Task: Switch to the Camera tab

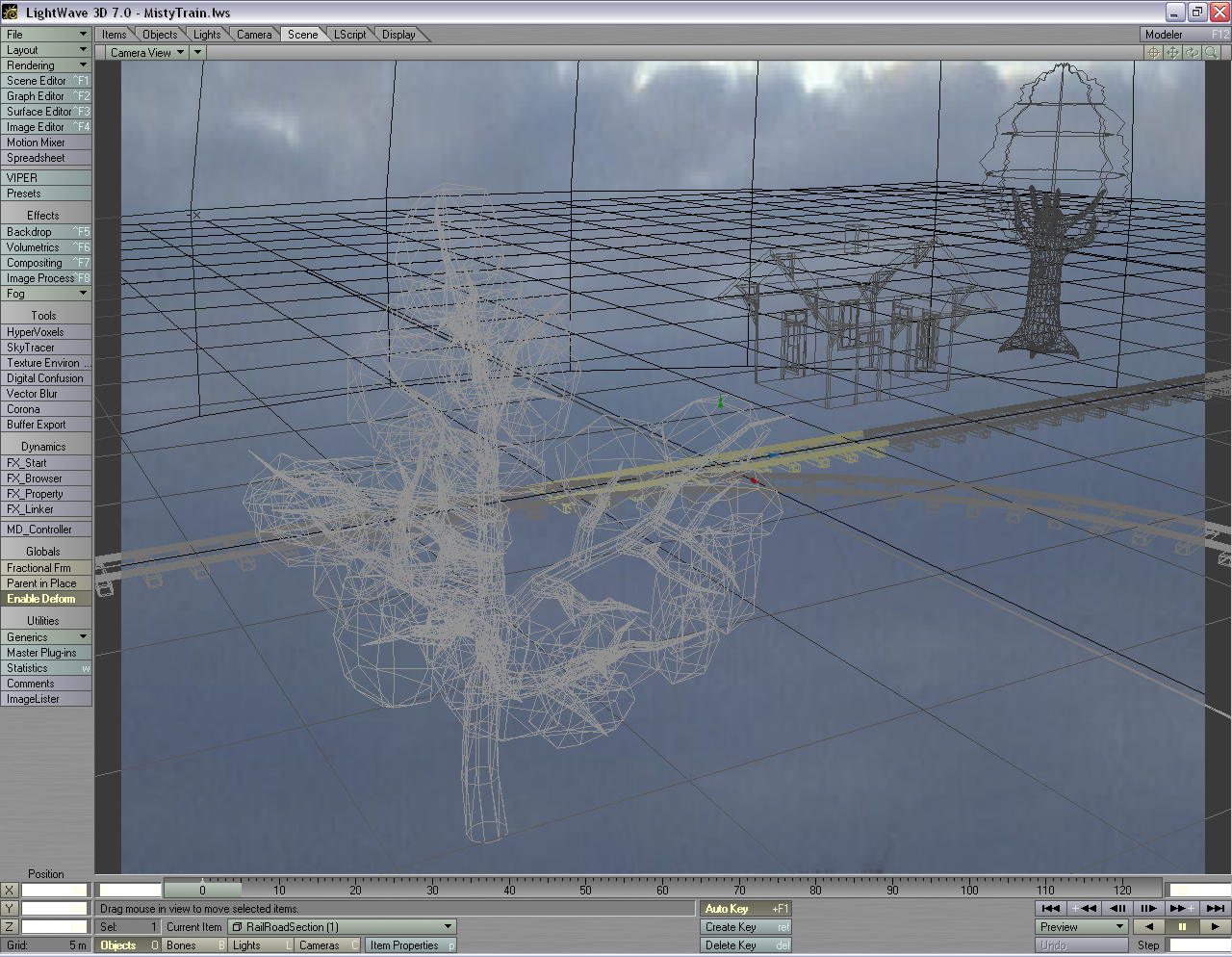Action: click(254, 35)
